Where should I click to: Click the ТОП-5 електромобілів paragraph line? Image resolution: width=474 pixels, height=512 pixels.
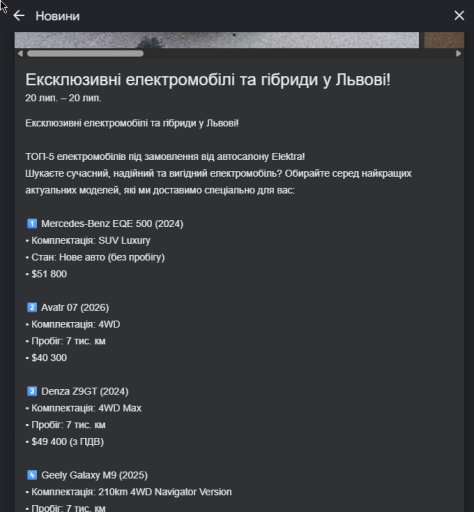(165, 157)
